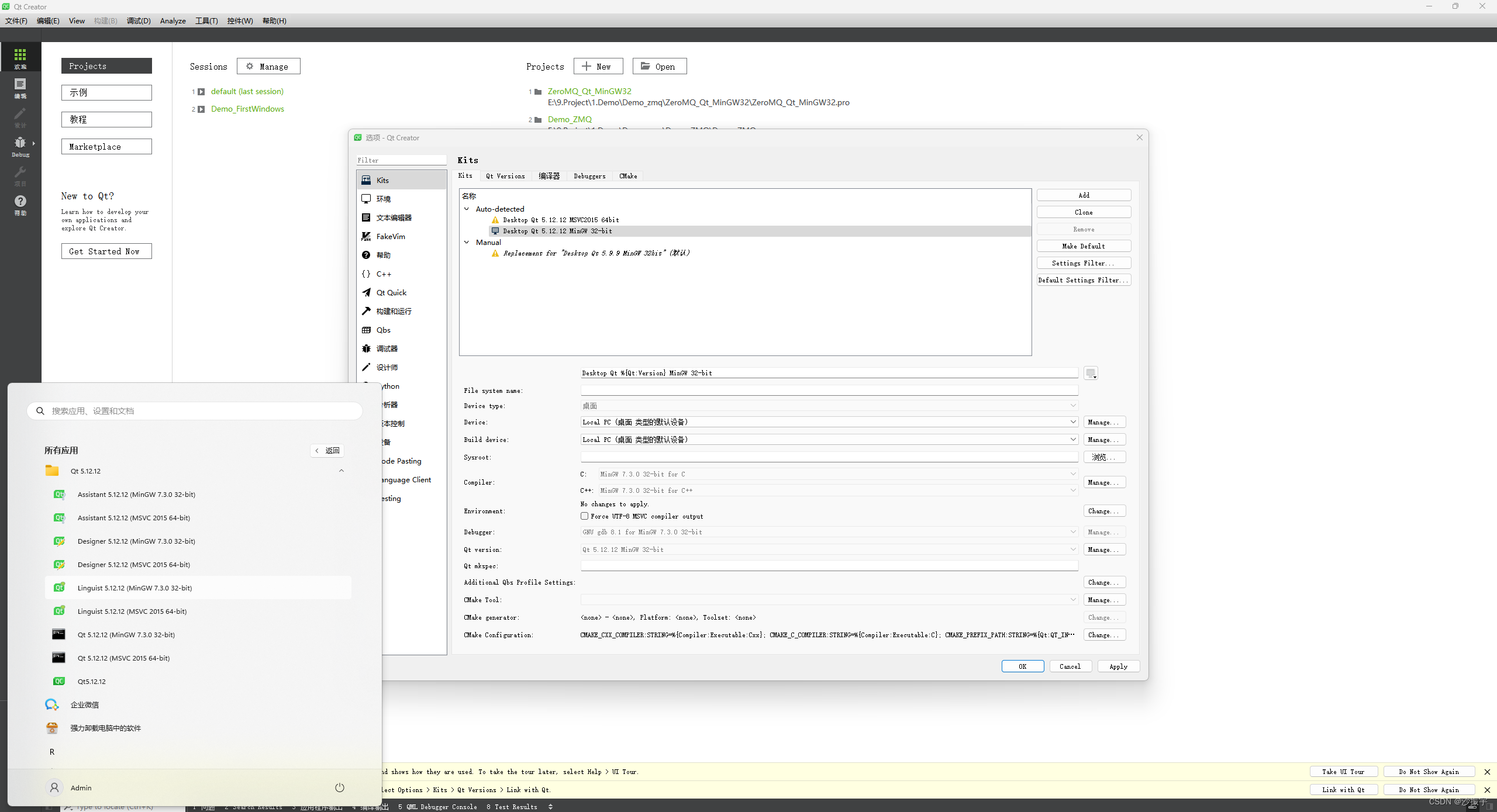Image resolution: width=1497 pixels, height=812 pixels.
Task: Click the Start menu search field
Action: point(195,411)
